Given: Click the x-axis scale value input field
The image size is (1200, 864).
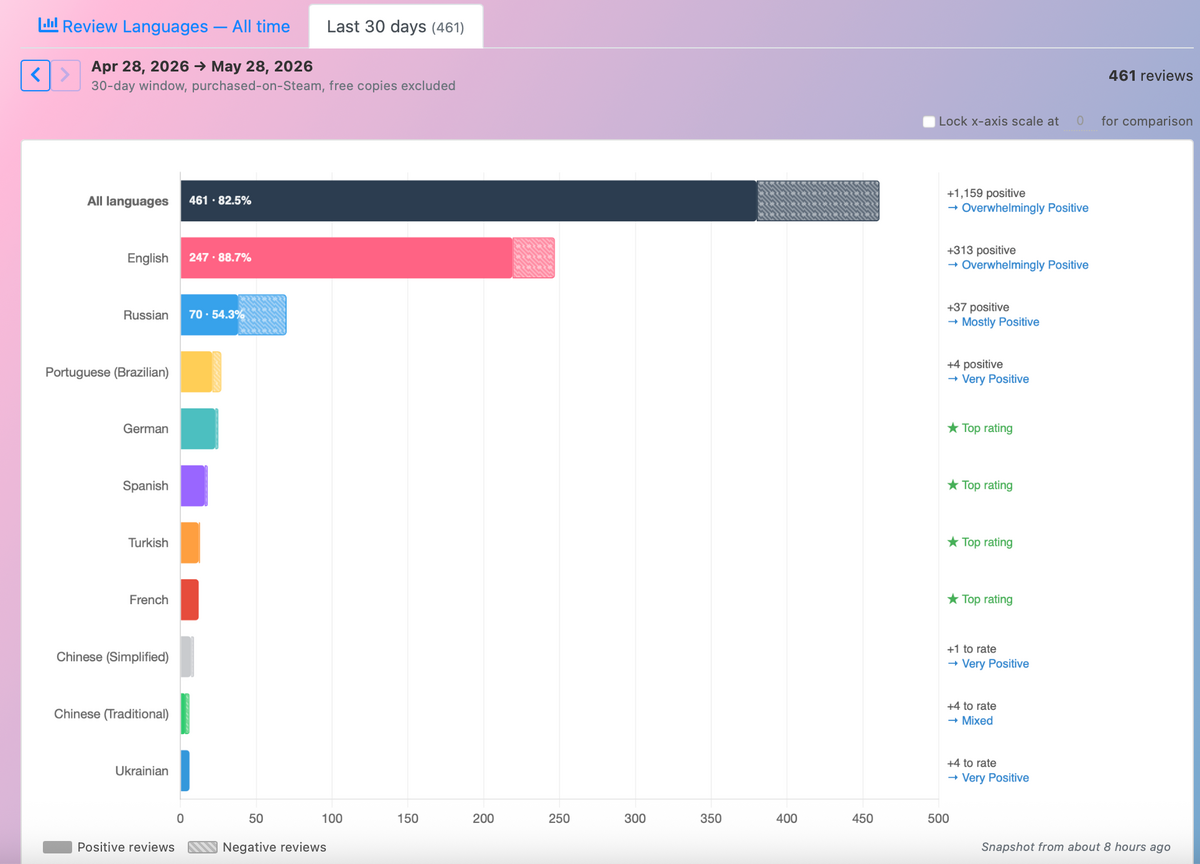Looking at the screenshot, I should [1080, 121].
